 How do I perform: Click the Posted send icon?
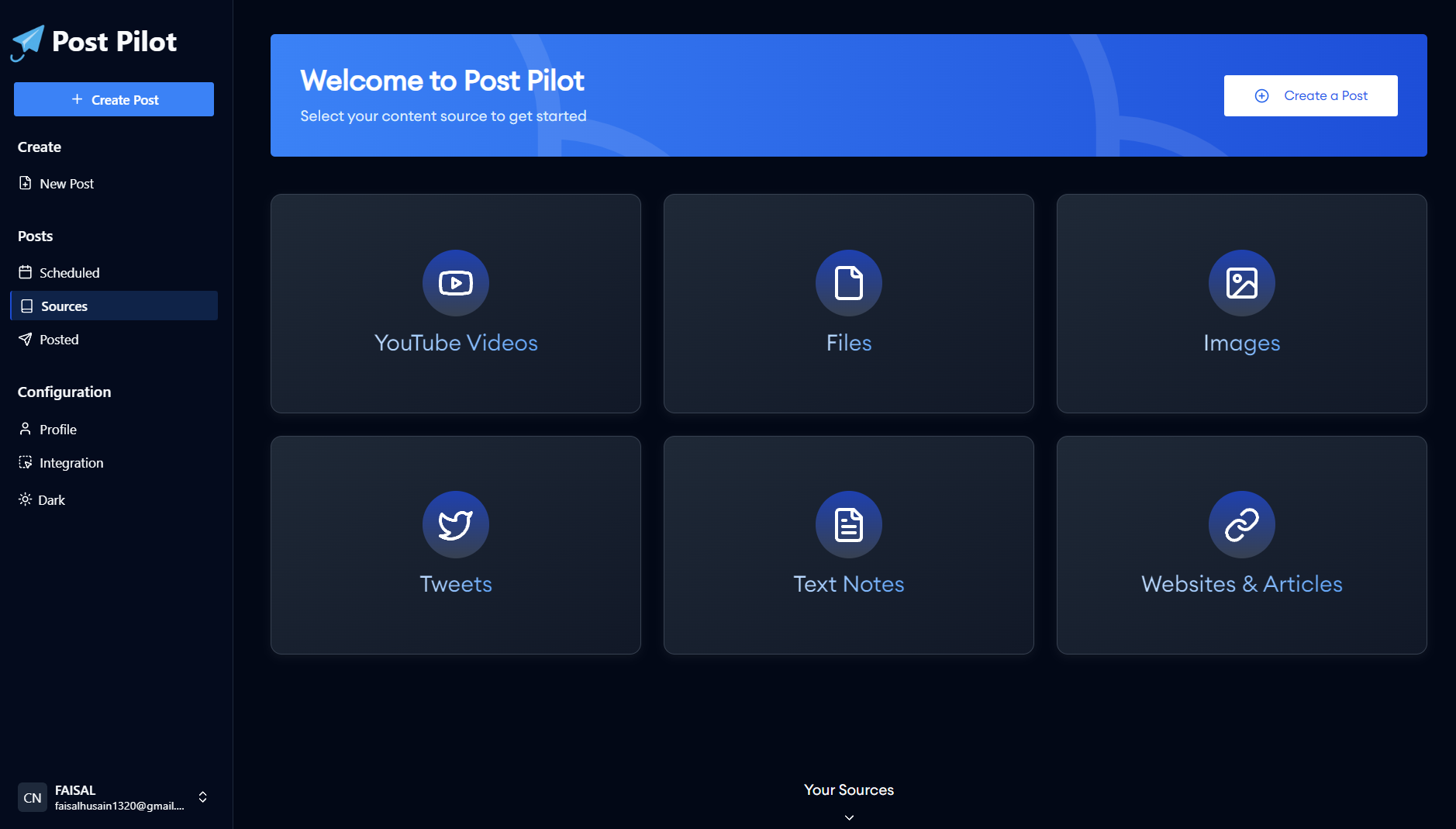pyautogui.click(x=26, y=340)
